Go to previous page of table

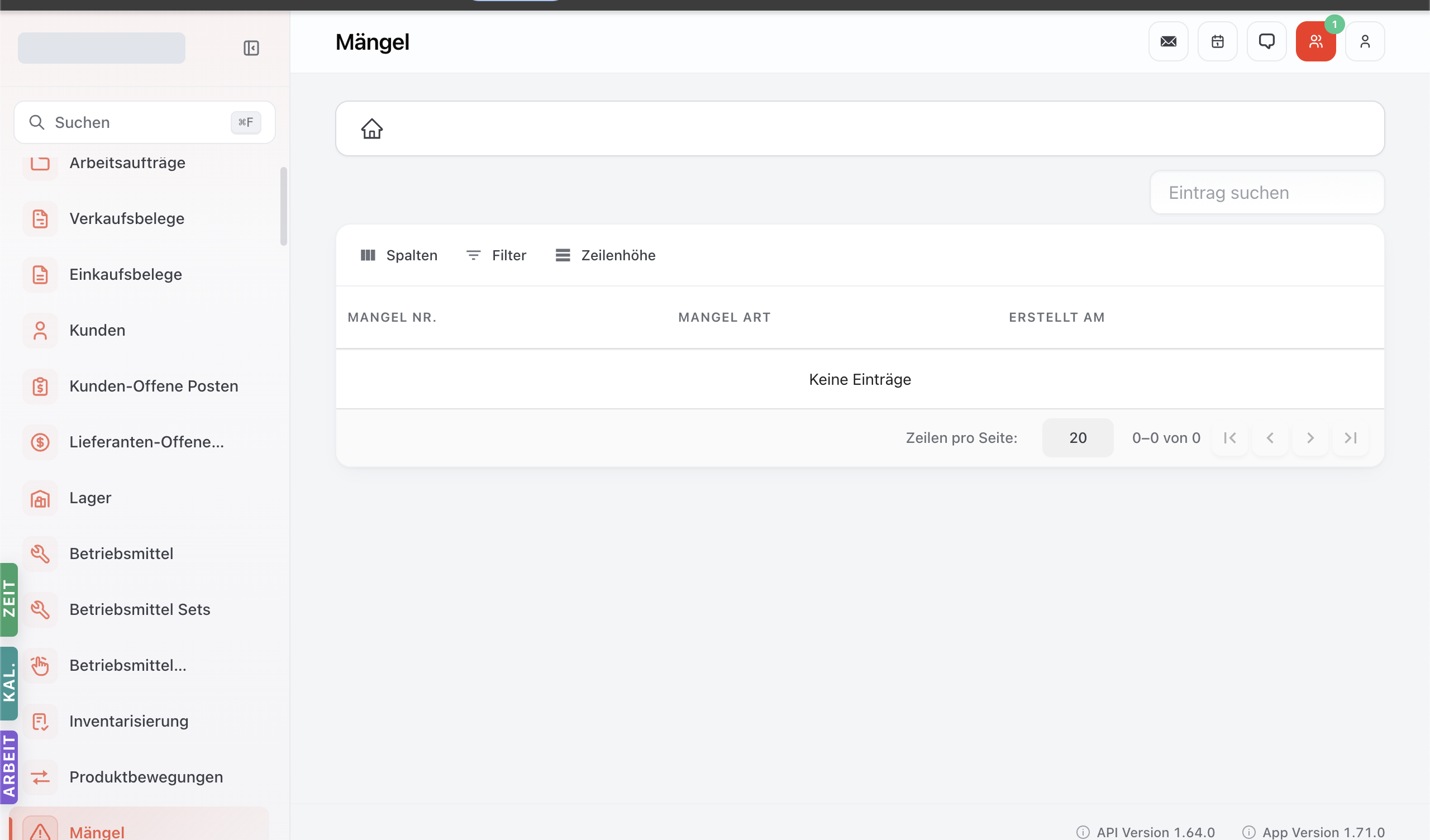(x=1270, y=438)
